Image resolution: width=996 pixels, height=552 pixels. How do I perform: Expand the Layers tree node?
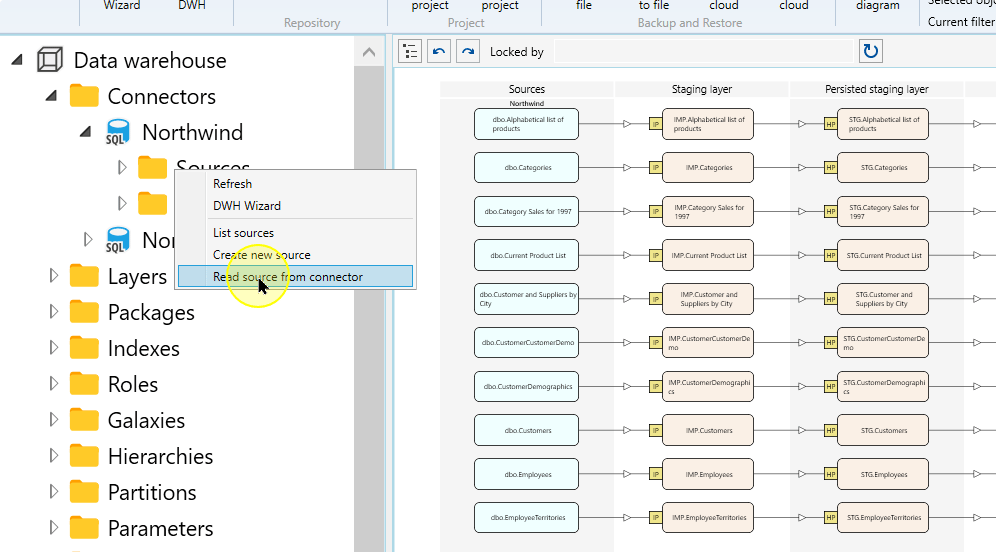(54, 276)
